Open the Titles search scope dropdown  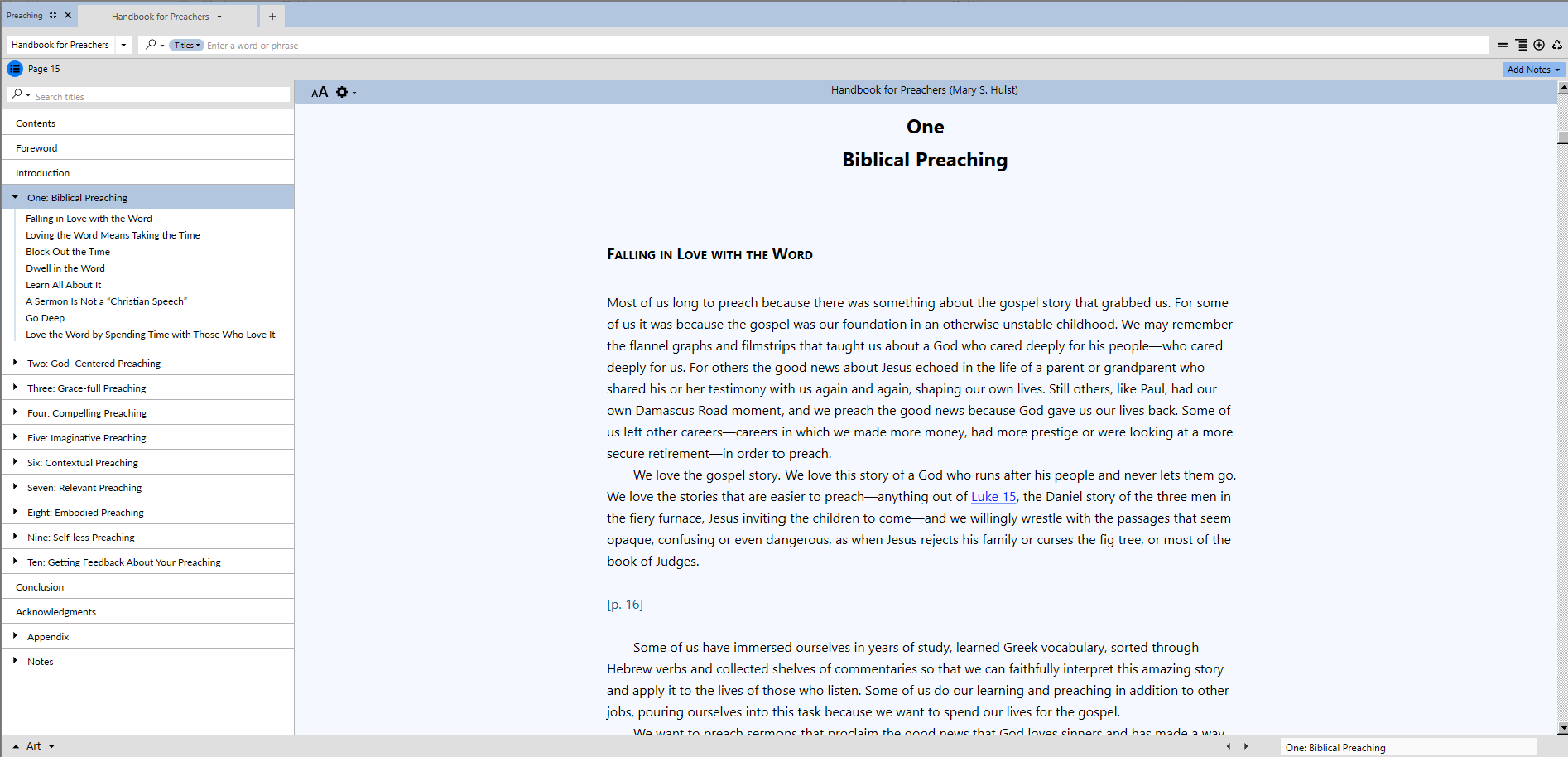(186, 46)
